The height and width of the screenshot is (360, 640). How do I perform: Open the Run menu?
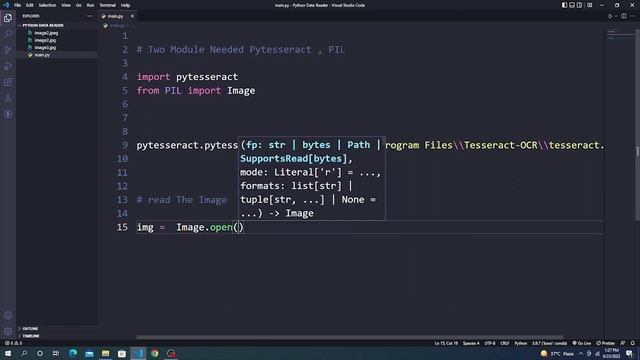click(90, 5)
